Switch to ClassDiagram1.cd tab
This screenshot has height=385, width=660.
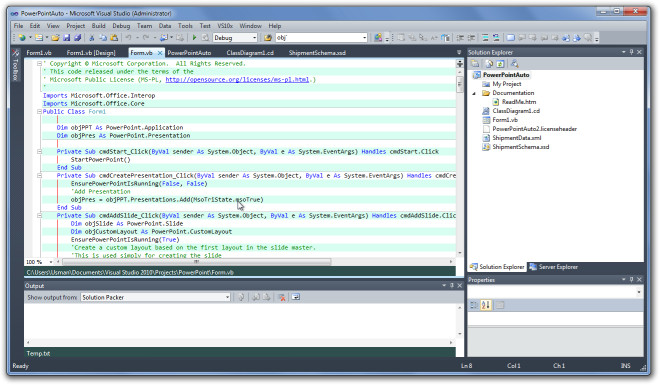pos(250,53)
